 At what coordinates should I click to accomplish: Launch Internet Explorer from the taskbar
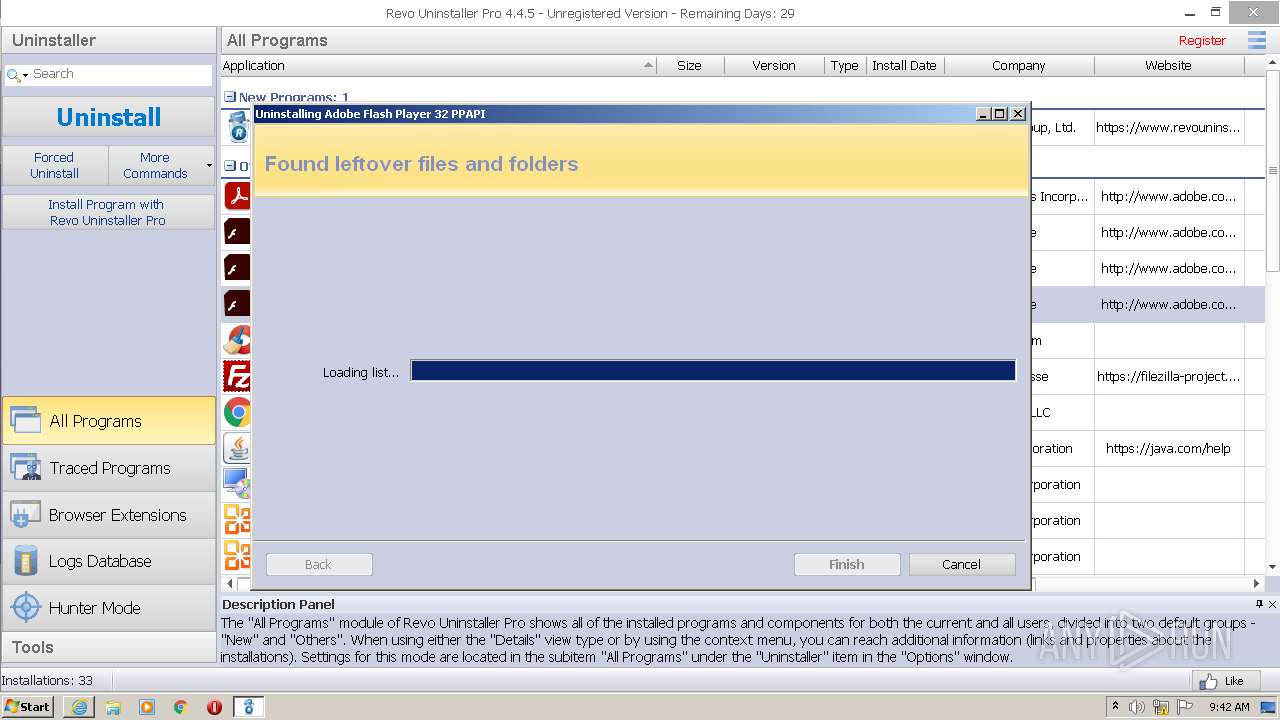79,707
